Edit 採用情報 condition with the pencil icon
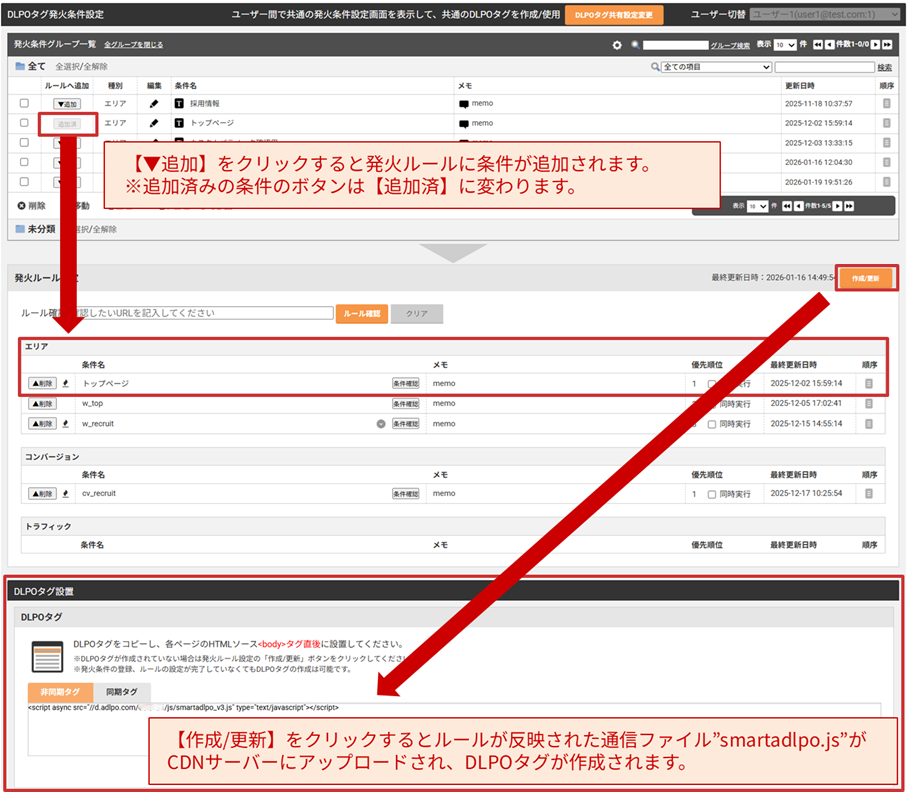 coord(154,104)
